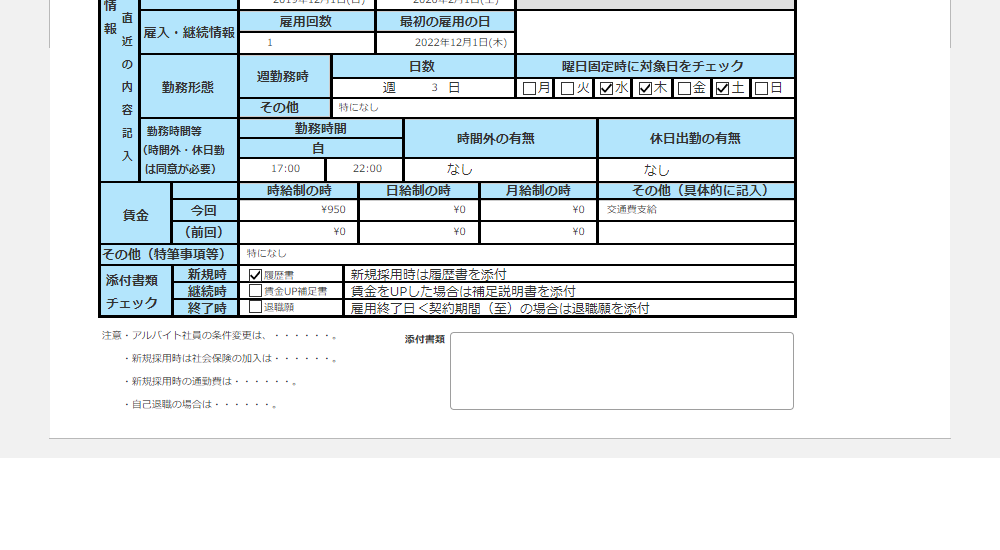The width and height of the screenshot is (1000, 550).
Task: Tick the 退職願 checkbox
Action: click(x=255, y=307)
